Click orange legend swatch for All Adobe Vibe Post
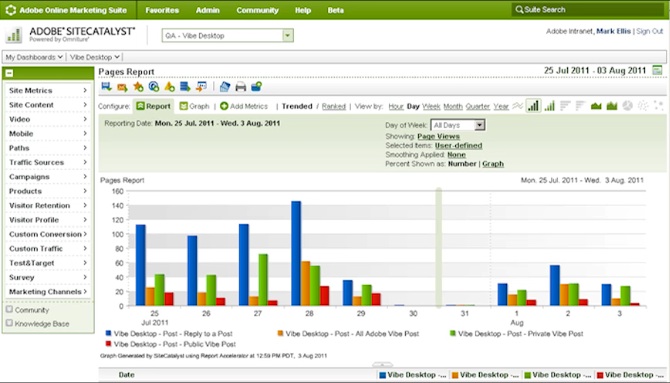 (x=280, y=333)
